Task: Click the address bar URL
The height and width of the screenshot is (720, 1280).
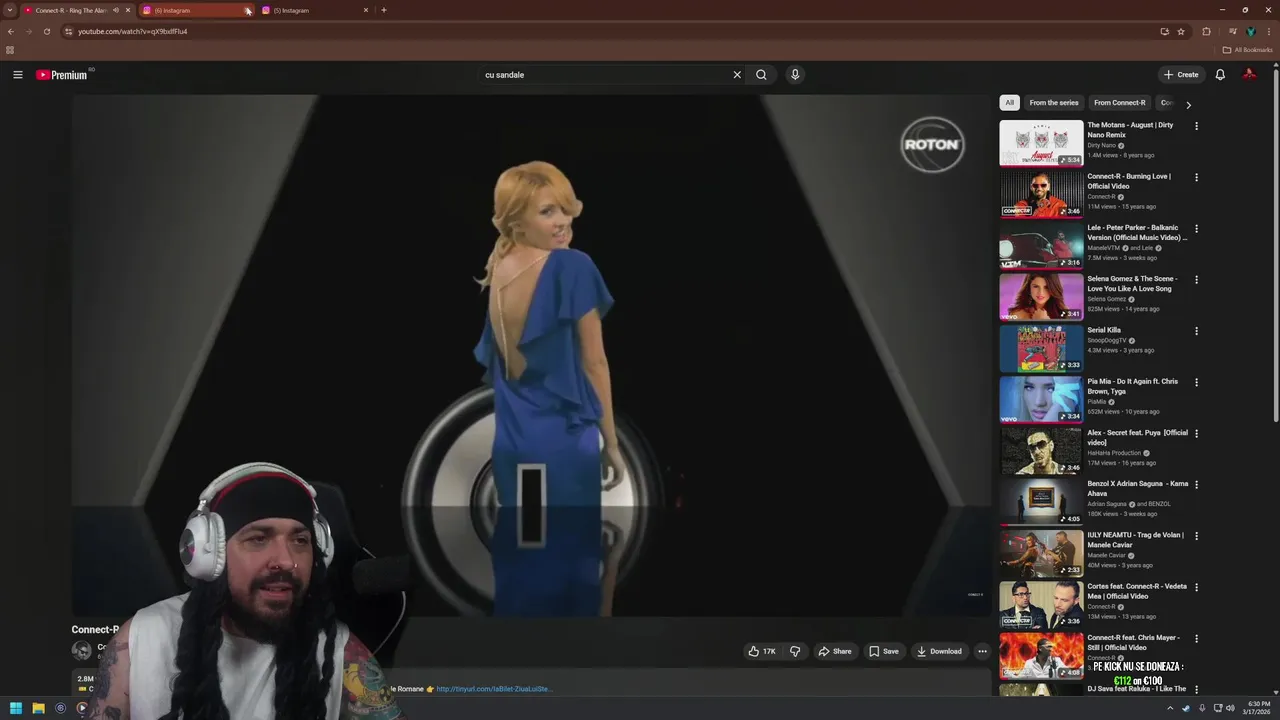Action: (132, 31)
